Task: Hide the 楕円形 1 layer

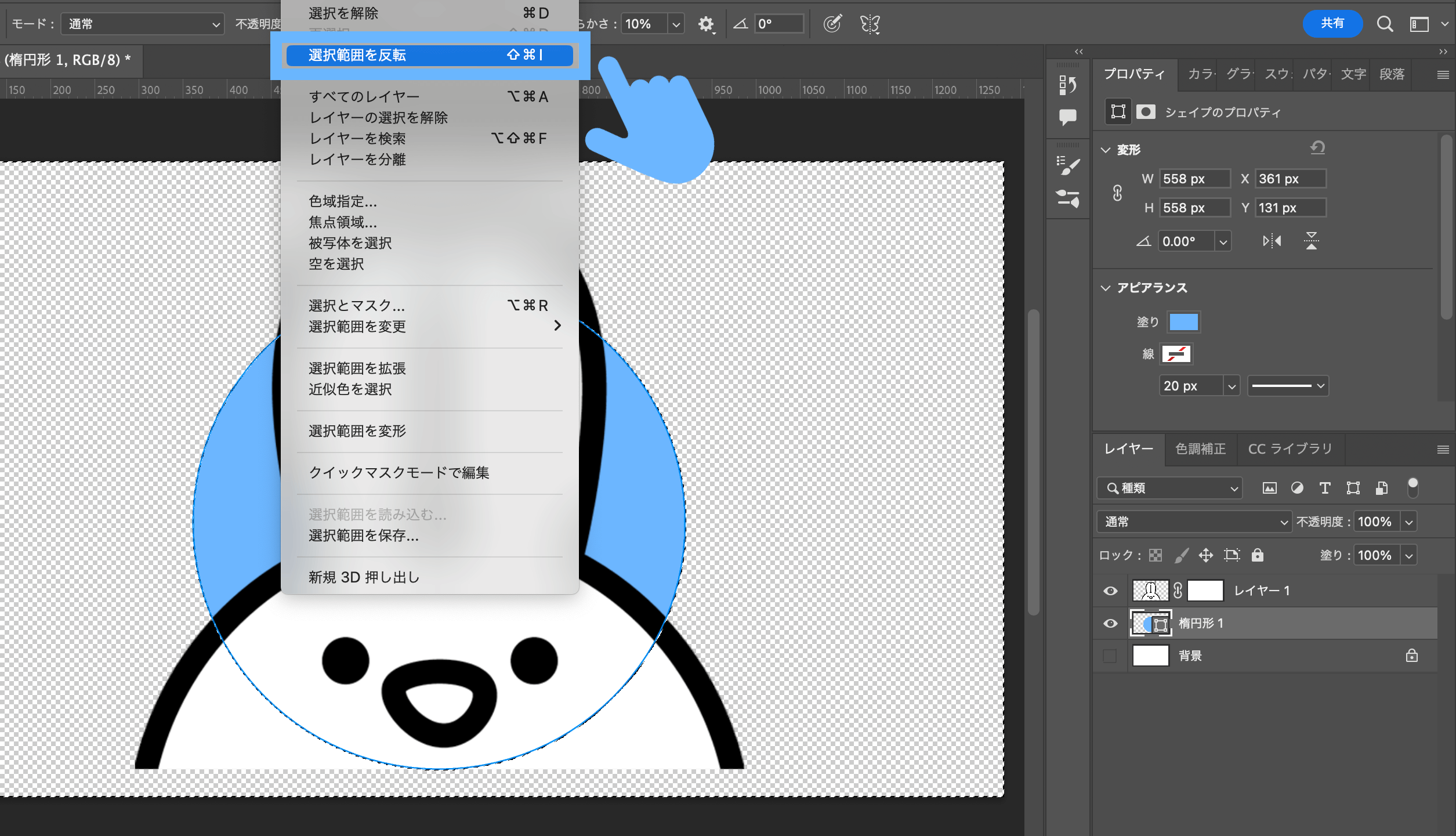Action: tap(1110, 624)
